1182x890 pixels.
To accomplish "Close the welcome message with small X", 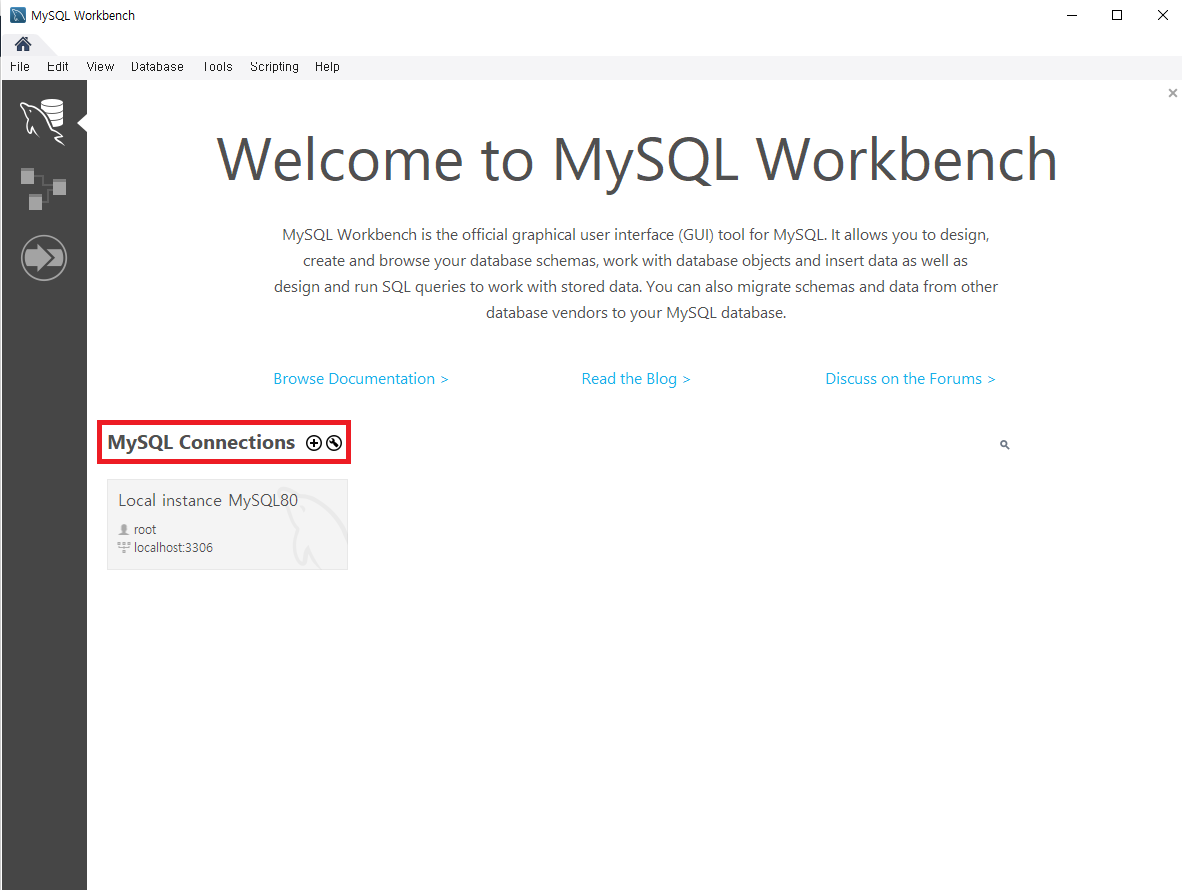I will [x=1172, y=93].
